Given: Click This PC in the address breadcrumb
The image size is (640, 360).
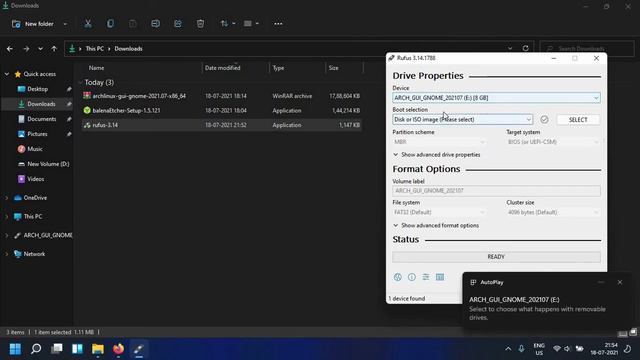Looking at the screenshot, I should click(x=95, y=49).
